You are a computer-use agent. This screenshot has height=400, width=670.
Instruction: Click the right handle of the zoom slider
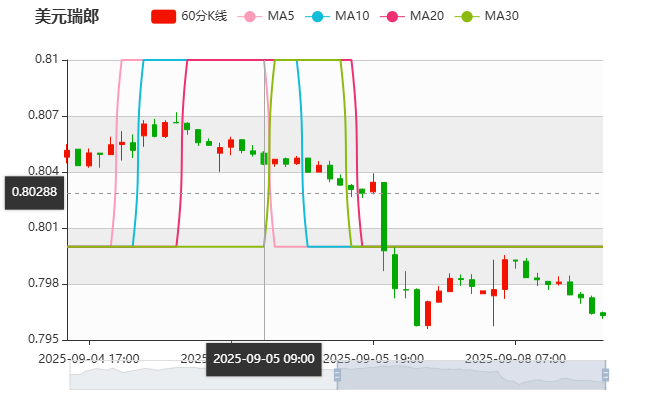(605, 375)
